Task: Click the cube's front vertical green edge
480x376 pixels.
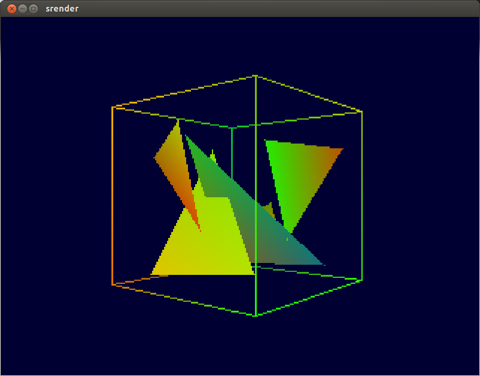Action: pyautogui.click(x=256, y=196)
